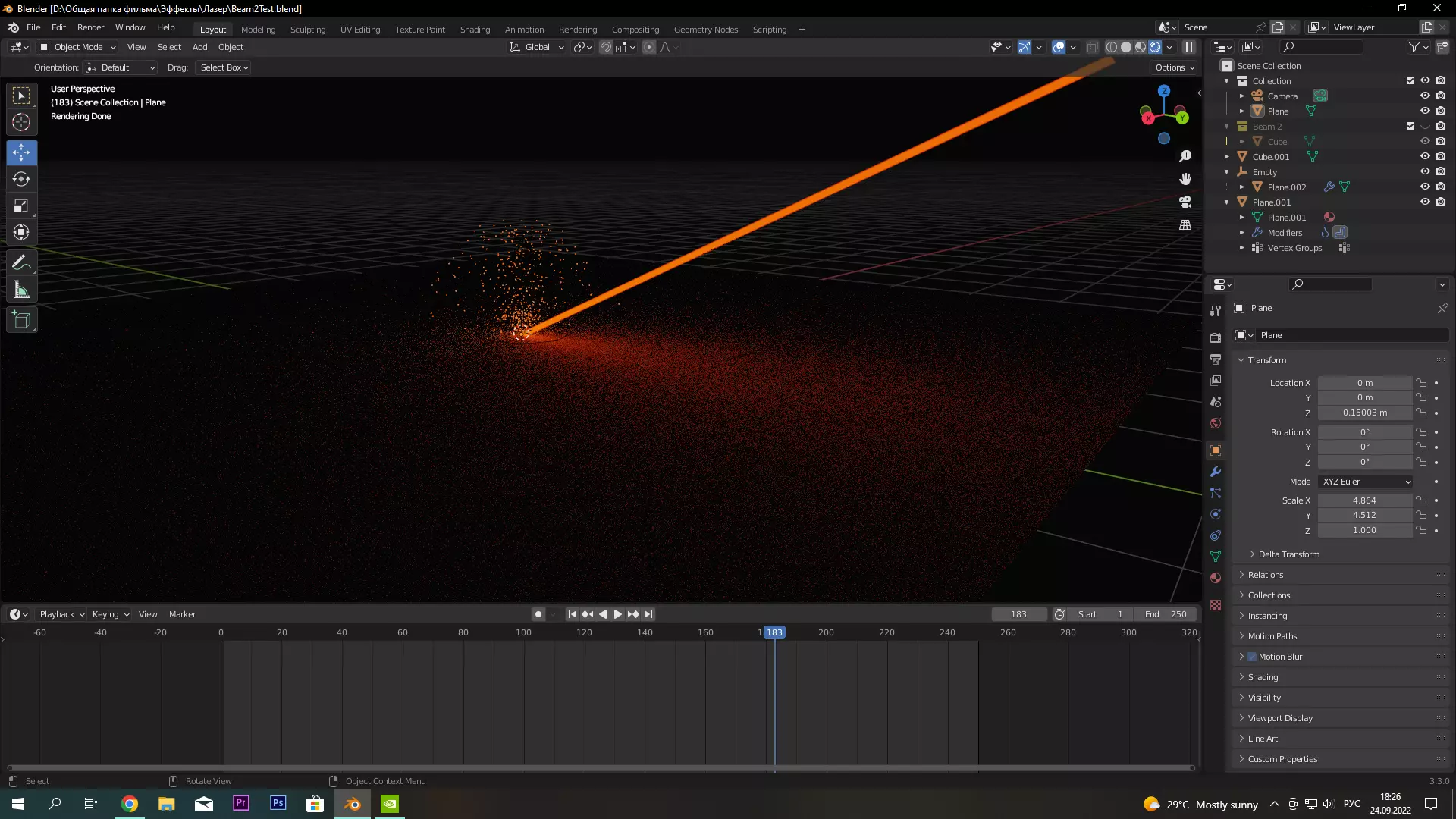Viewport: 1456px width, 819px height.
Task: Disable Plane.001 object in renders
Action: (1440, 202)
